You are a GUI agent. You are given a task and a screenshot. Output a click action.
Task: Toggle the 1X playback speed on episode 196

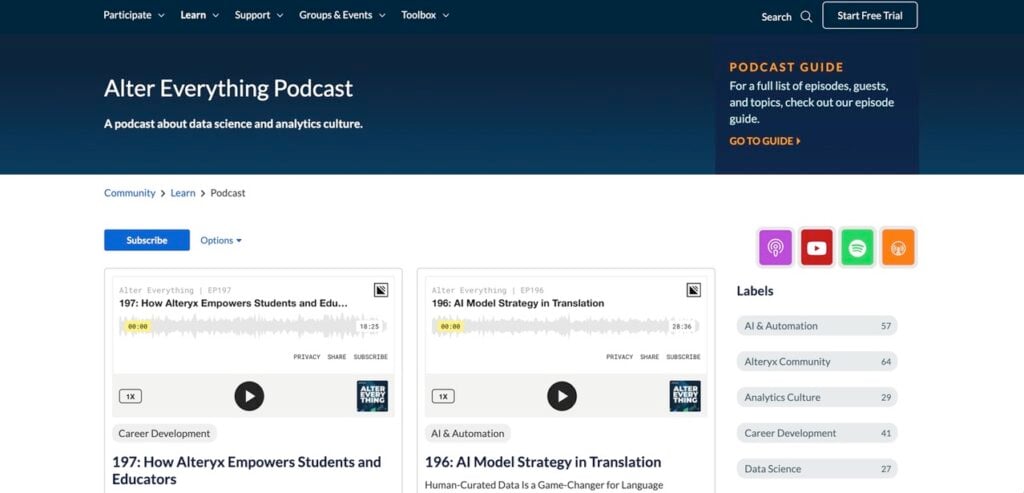pyautogui.click(x=443, y=396)
